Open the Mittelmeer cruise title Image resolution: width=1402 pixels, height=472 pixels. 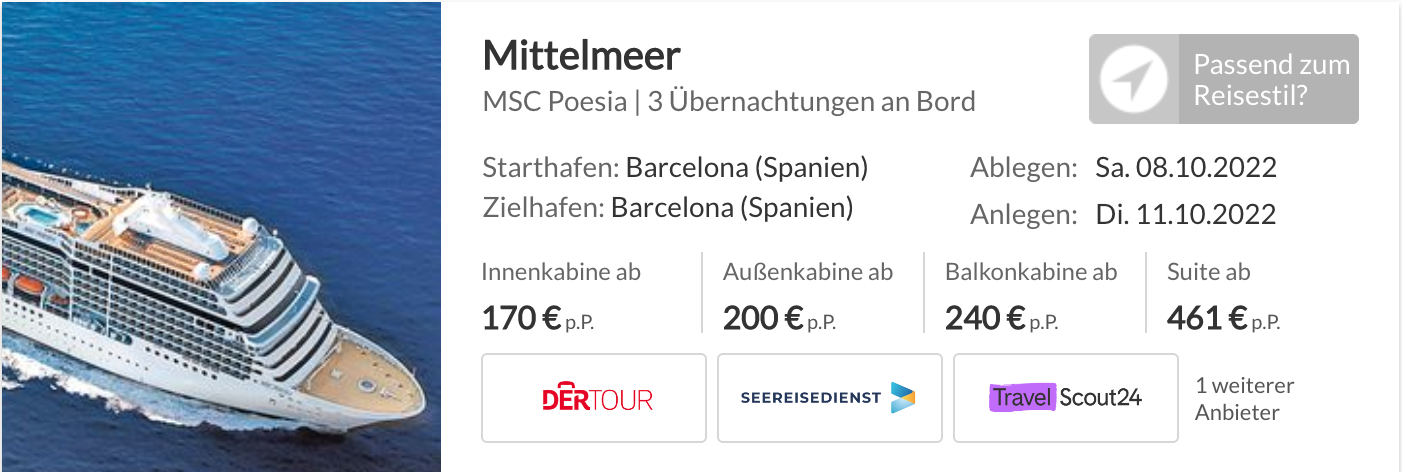[582, 55]
